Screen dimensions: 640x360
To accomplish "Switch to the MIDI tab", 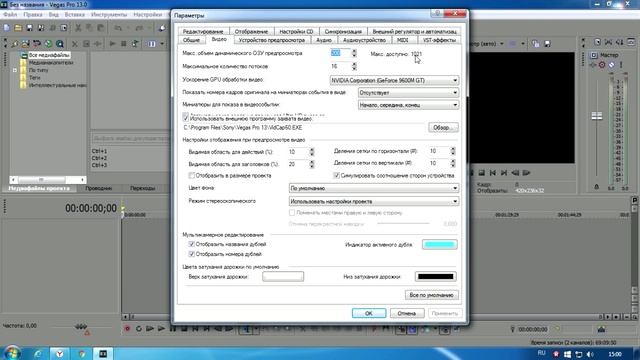I will pyautogui.click(x=402, y=40).
